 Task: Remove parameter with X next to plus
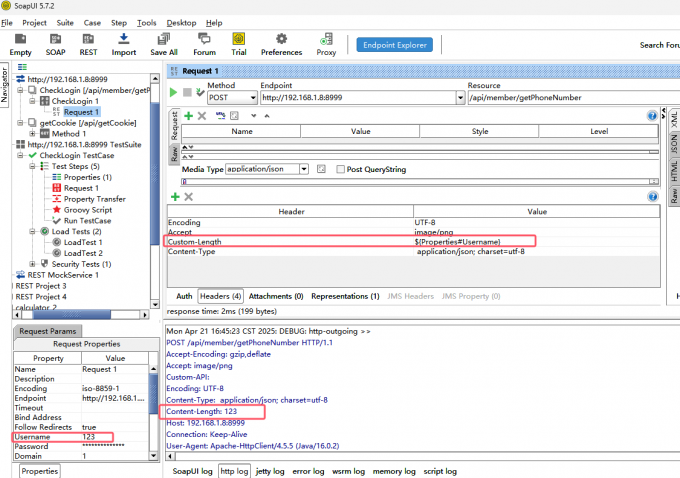(x=202, y=116)
